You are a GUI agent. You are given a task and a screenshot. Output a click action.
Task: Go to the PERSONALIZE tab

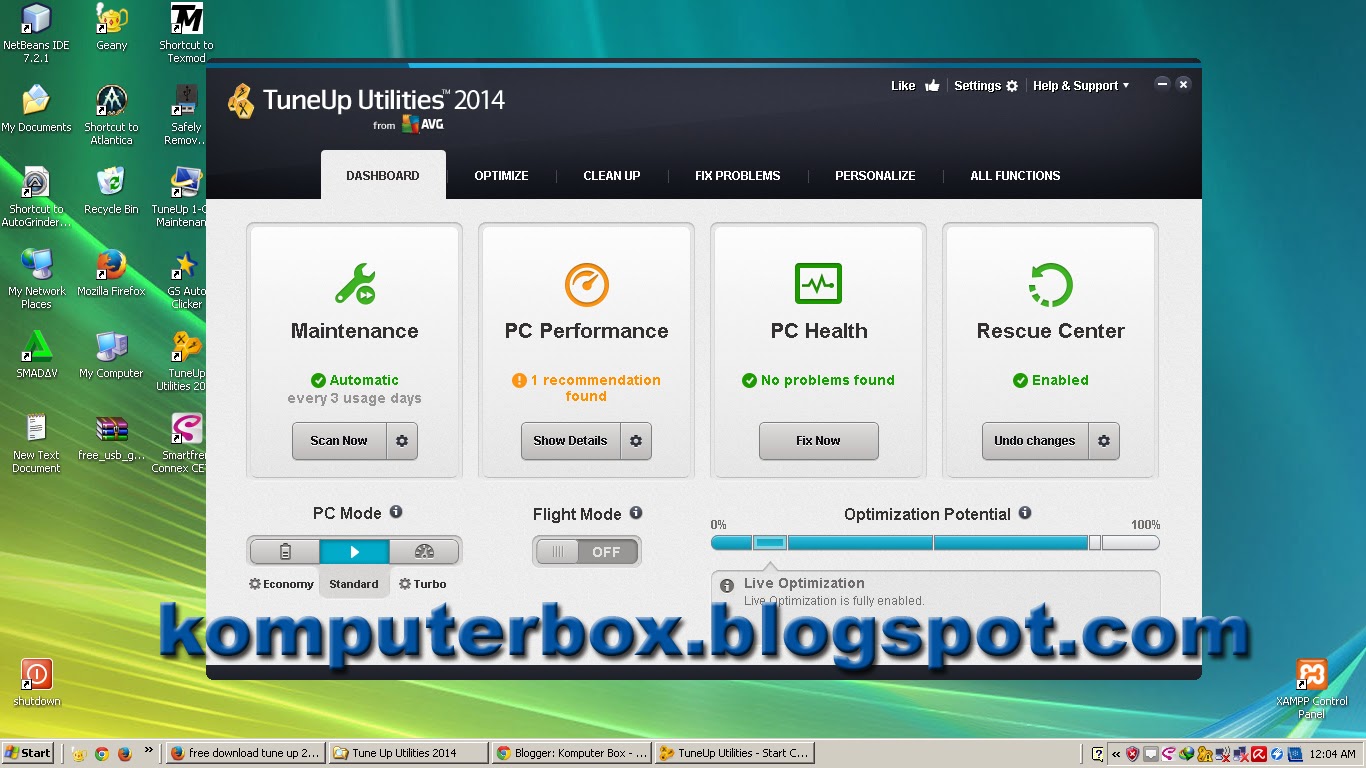[875, 175]
